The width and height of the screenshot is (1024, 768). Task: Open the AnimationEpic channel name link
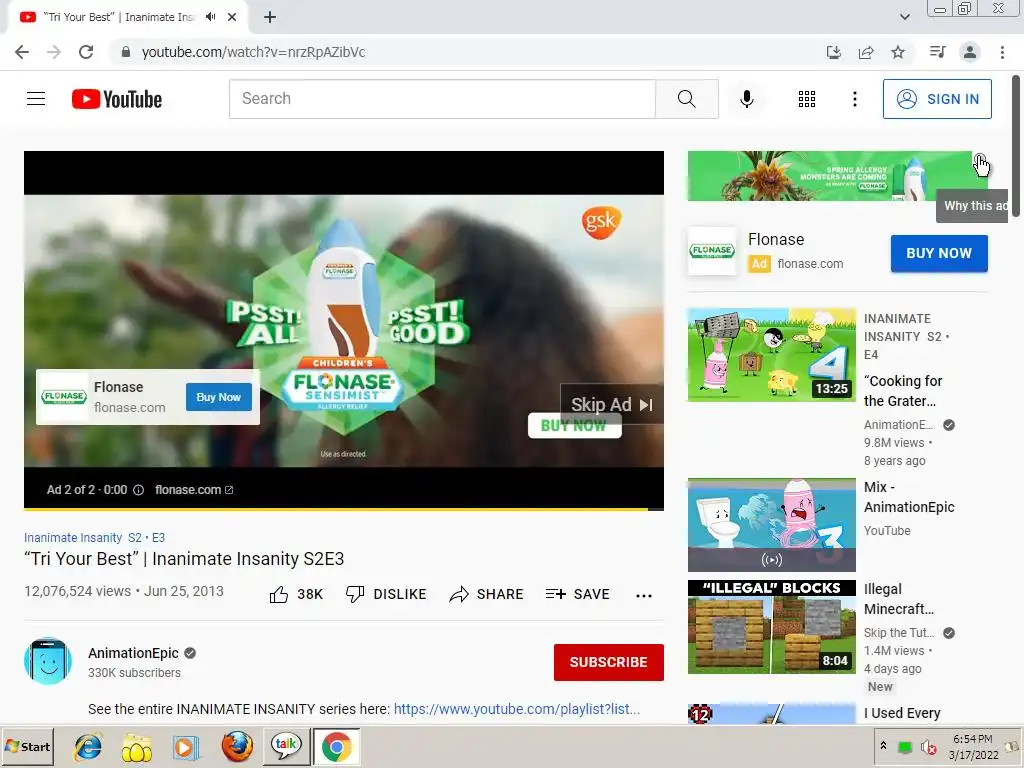133,653
